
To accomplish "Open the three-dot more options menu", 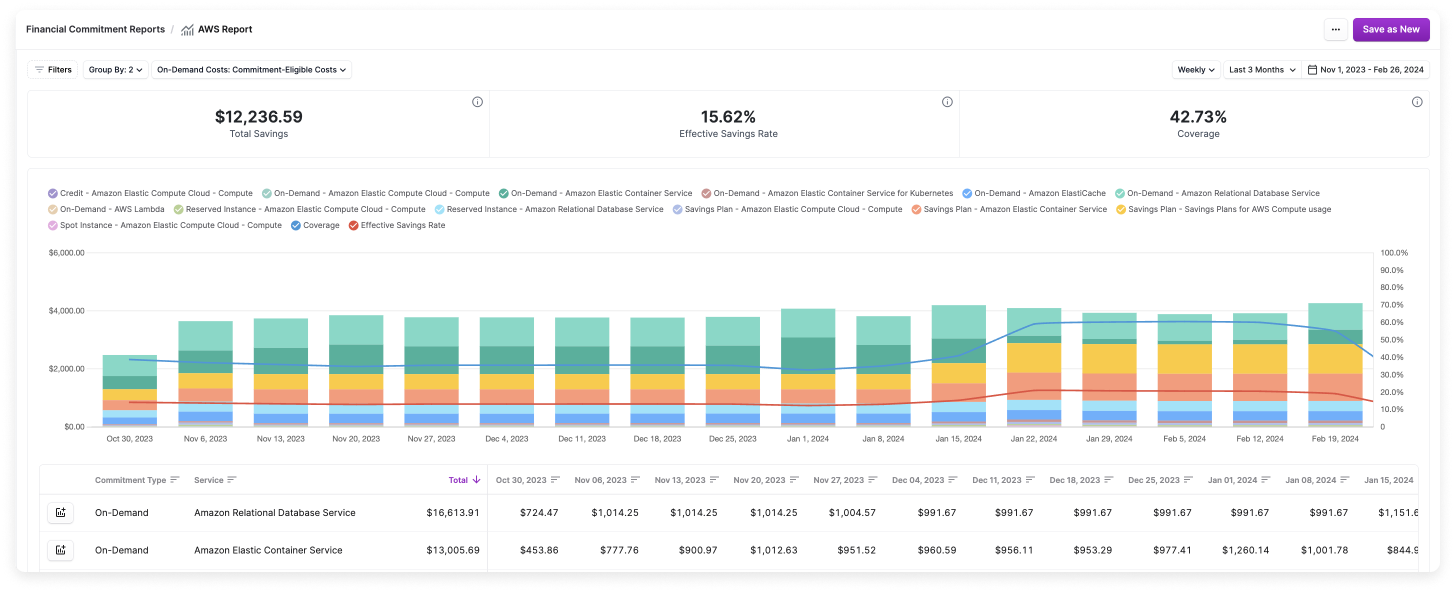I will pyautogui.click(x=1335, y=30).
